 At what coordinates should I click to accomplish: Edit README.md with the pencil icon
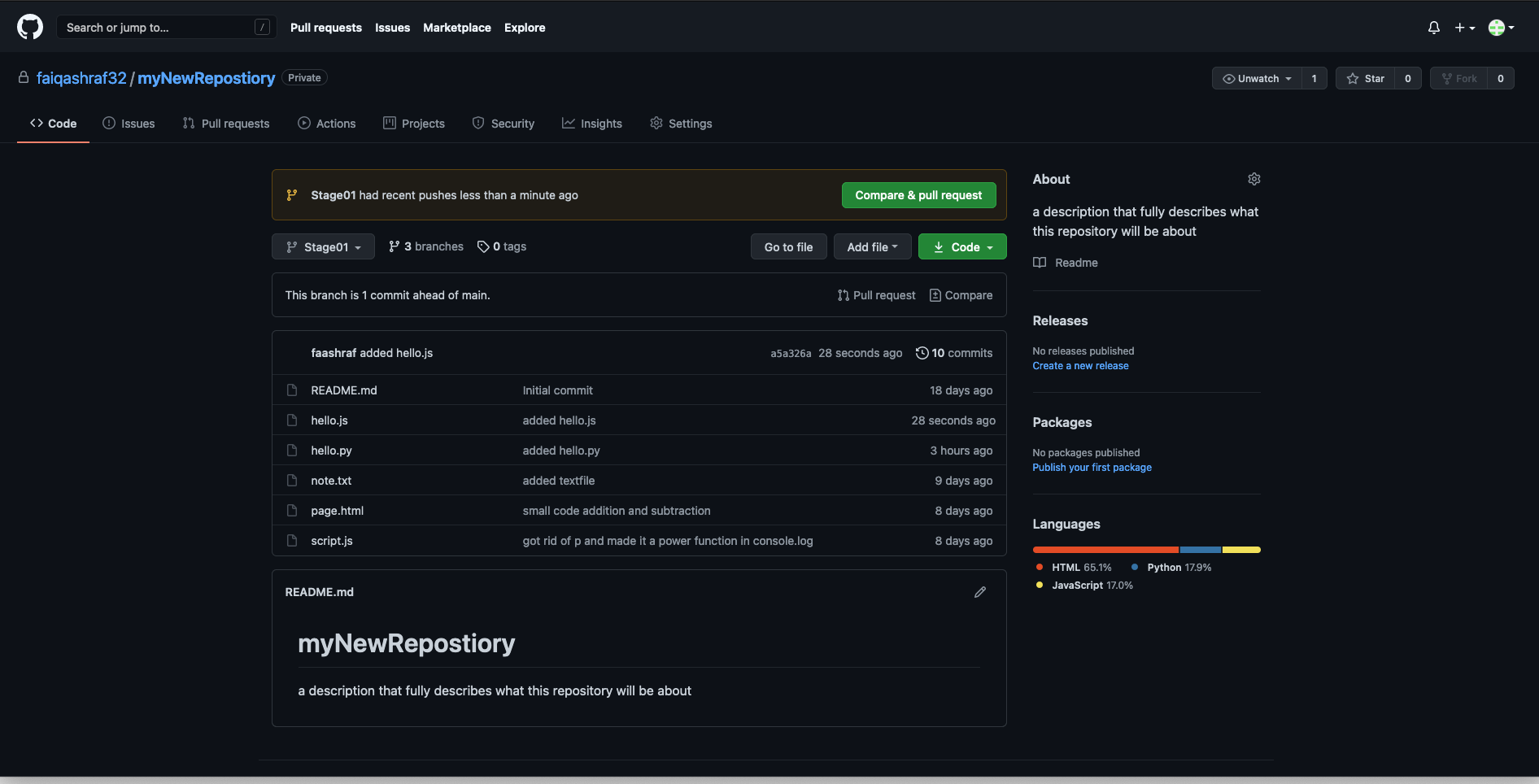980,592
